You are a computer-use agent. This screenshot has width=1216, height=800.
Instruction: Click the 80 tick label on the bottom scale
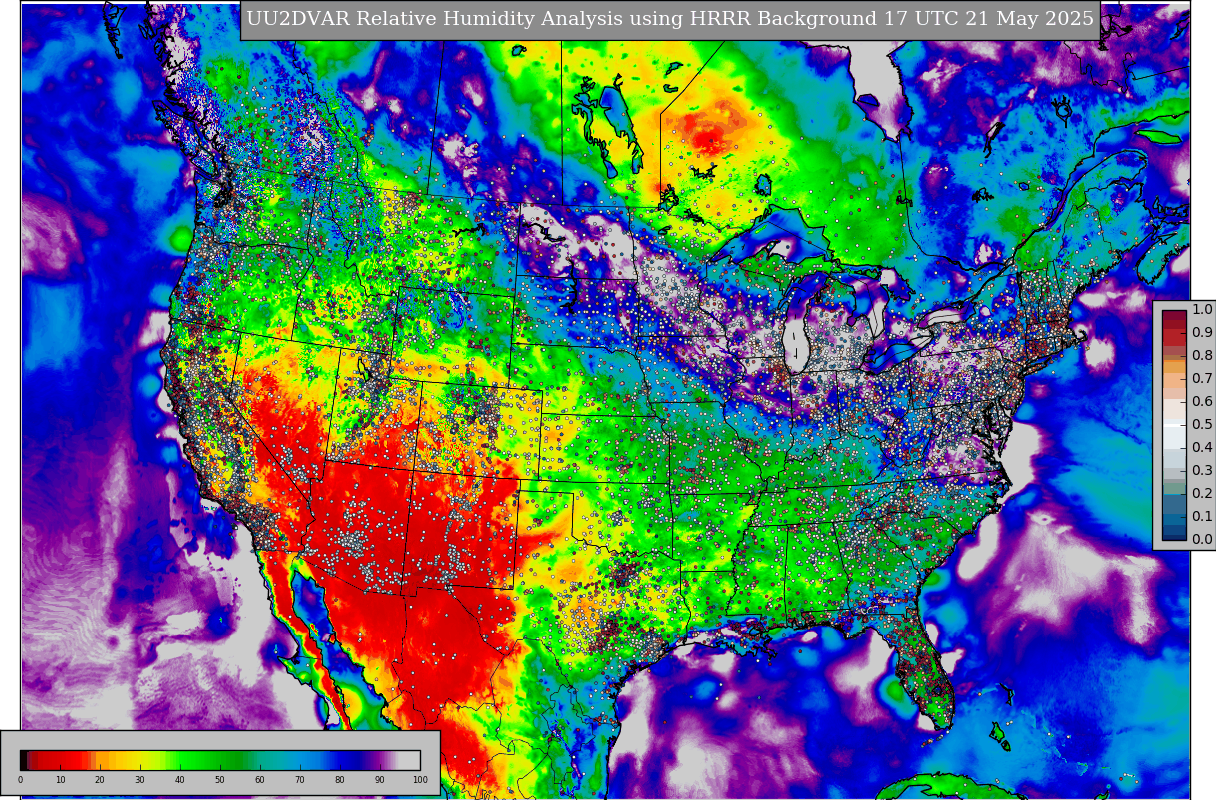coord(340,780)
